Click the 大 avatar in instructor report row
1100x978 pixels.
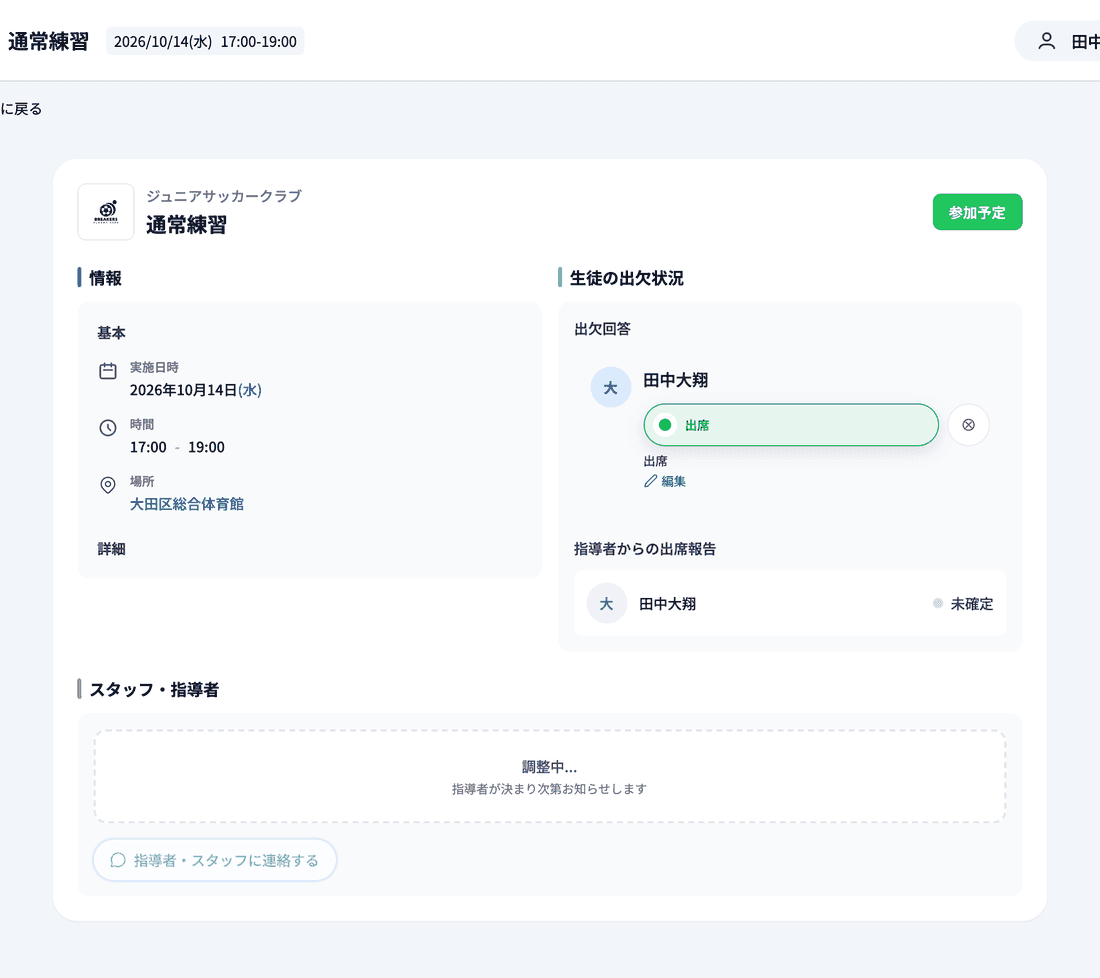[x=607, y=603]
